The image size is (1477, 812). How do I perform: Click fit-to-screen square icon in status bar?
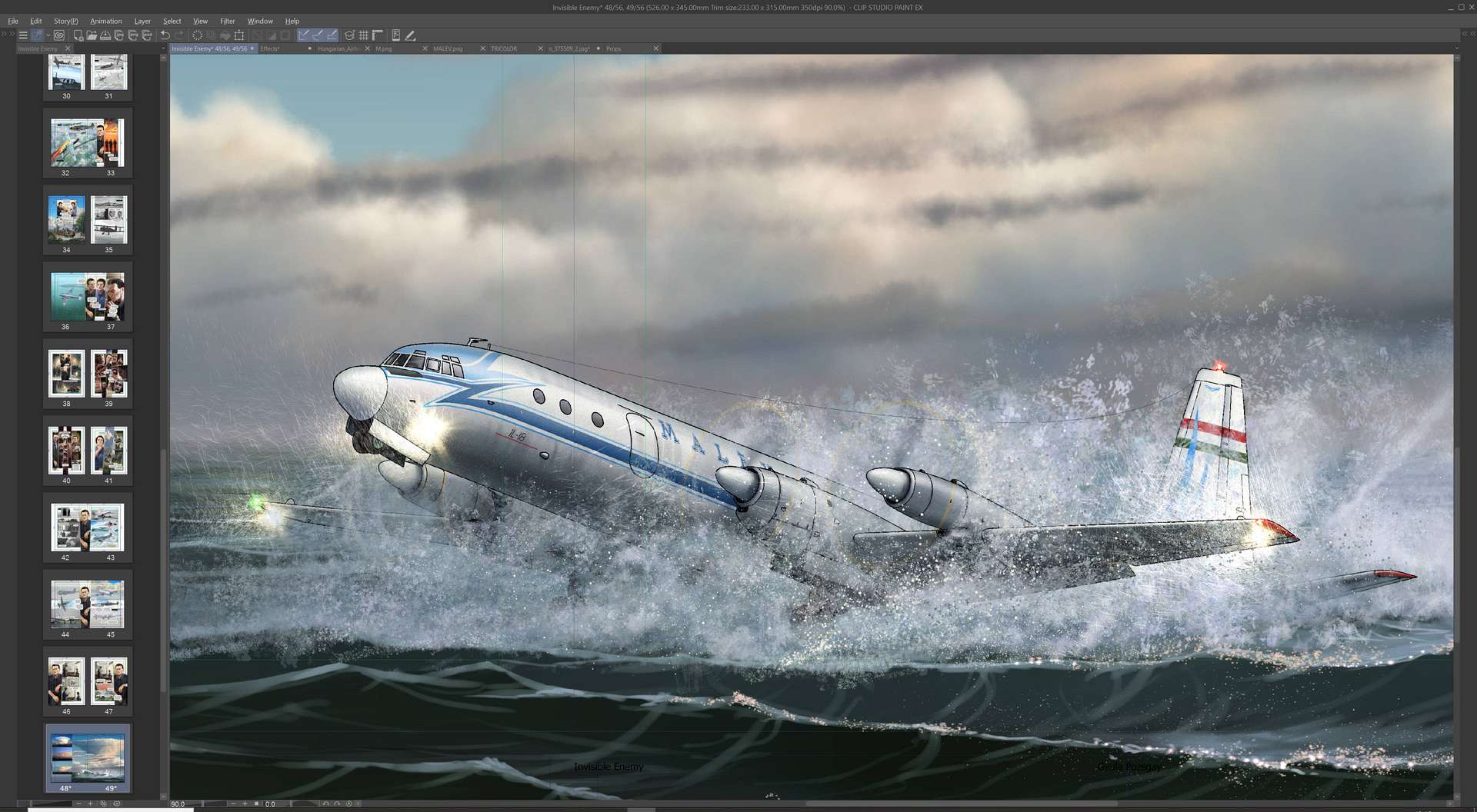256,804
